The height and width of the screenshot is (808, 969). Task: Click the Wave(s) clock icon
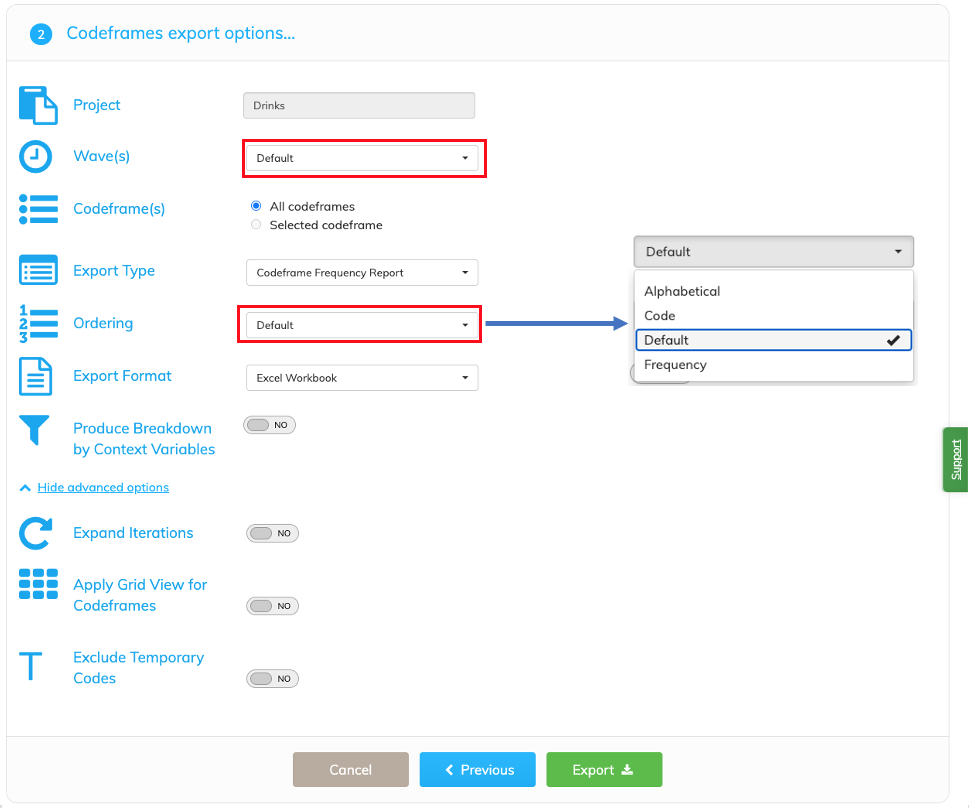click(36, 156)
